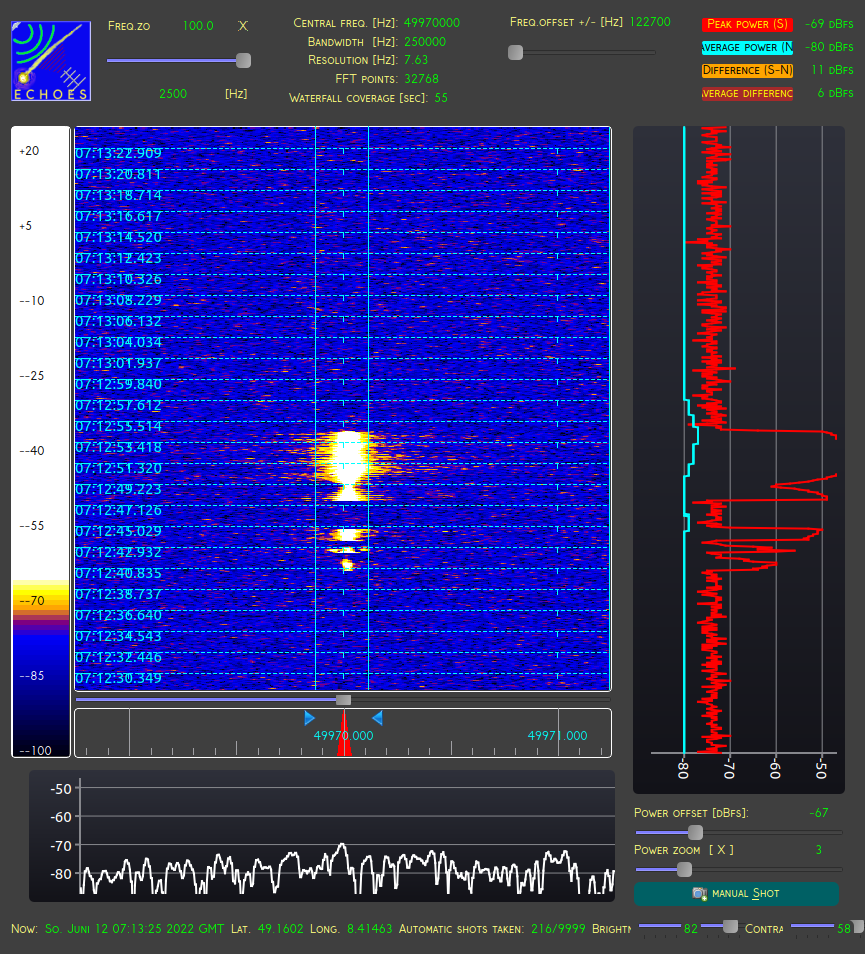Click the Freq. offset slider handle
The width and height of the screenshot is (865, 954).
(515, 52)
